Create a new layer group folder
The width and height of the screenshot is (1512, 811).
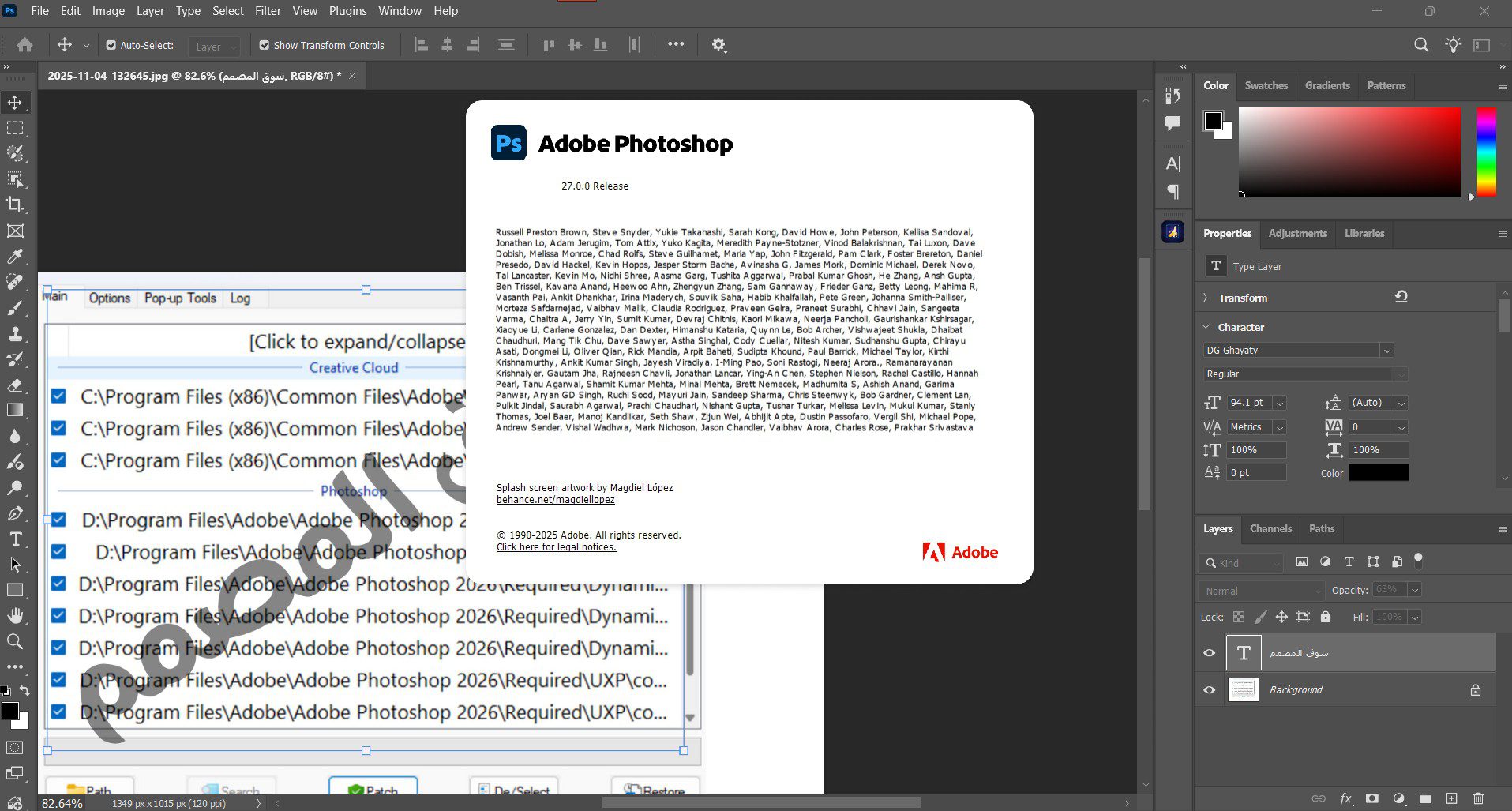click(x=1425, y=798)
